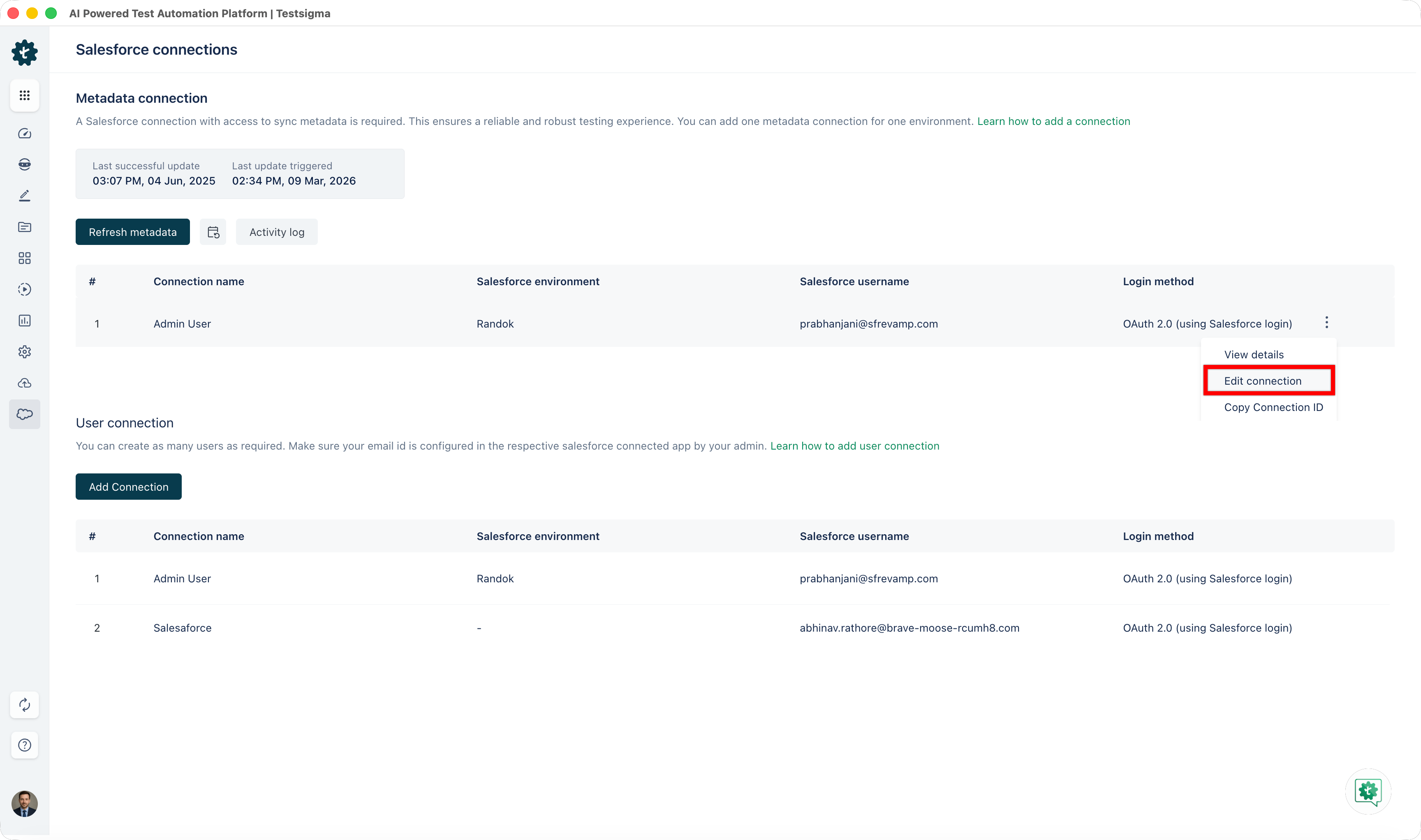Screen dimensions: 1421x840
Task: Open the dashboard gauge icon
Action: [x=24, y=134]
